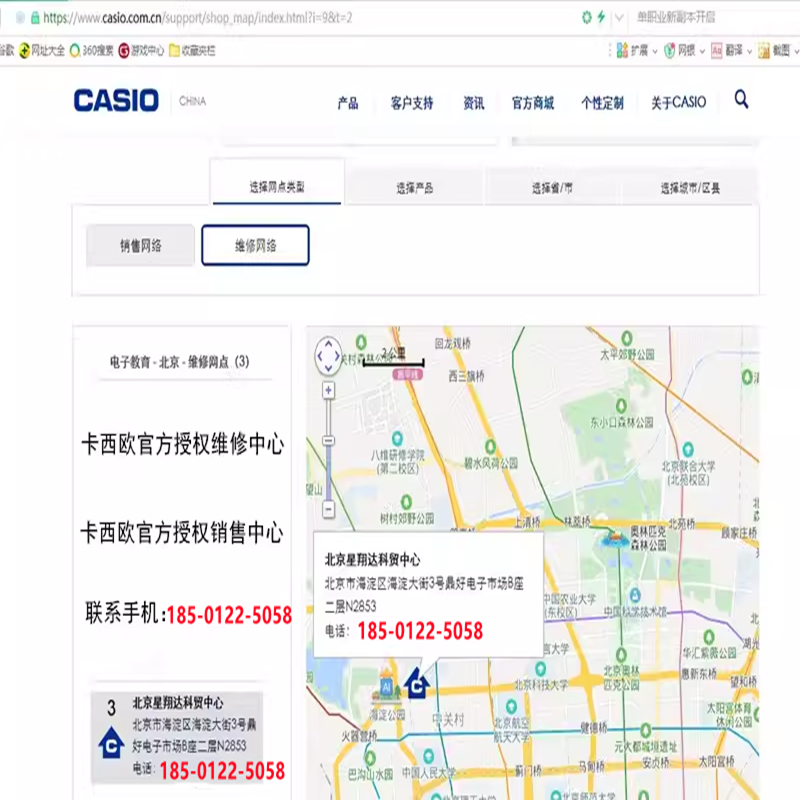The height and width of the screenshot is (800, 800).
Task: Switch to the 选择城市/区县 tab
Action: [x=690, y=188]
